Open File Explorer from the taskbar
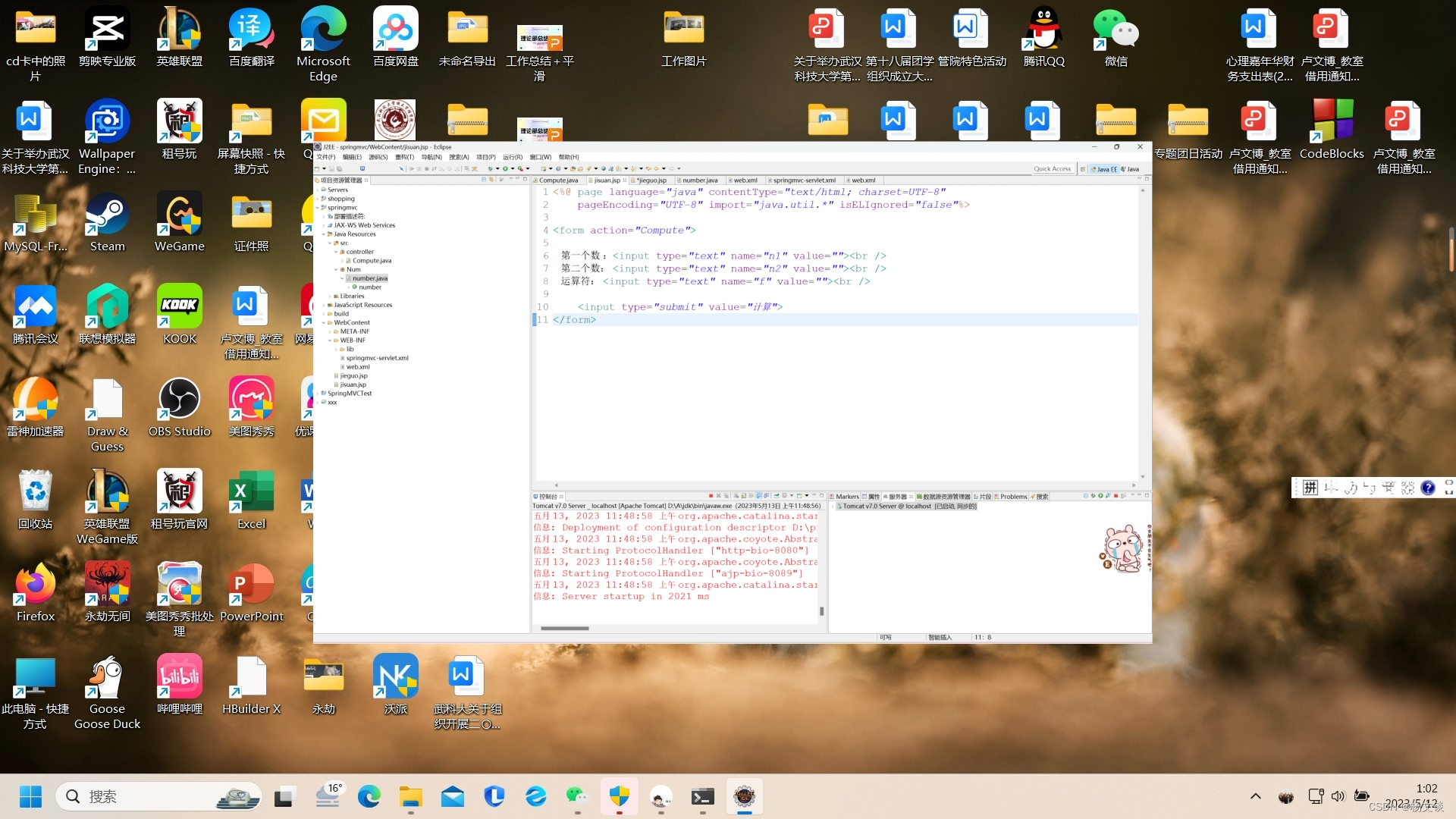1456x819 pixels. (x=411, y=796)
